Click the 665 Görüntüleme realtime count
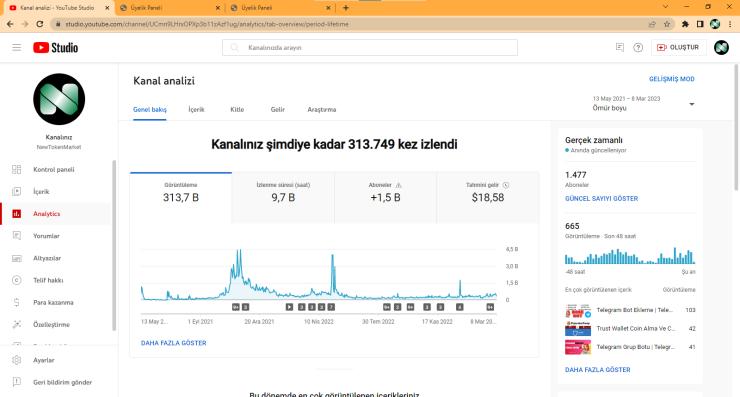Viewport: 740px width, 397px height. click(x=572, y=226)
